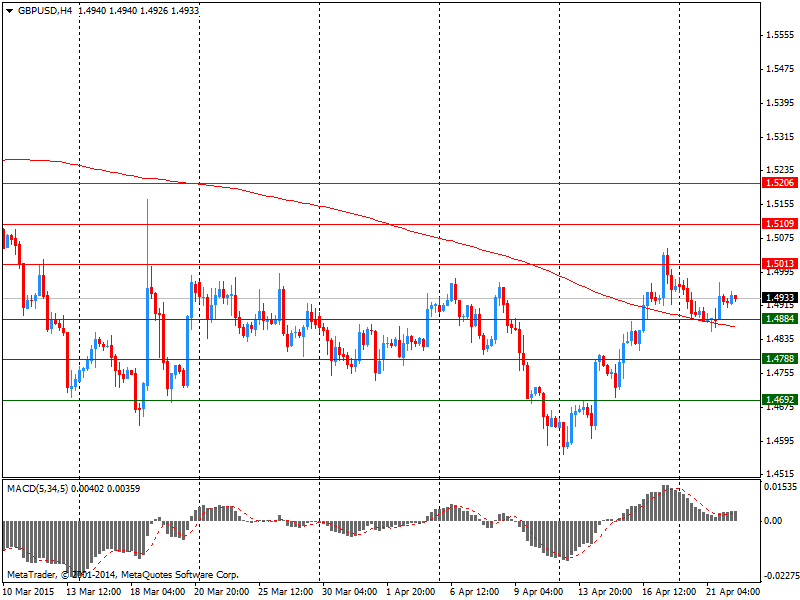Click the 30 Mar 04:00 time axis label
Viewport: 800px width, 600px height.
(349, 592)
